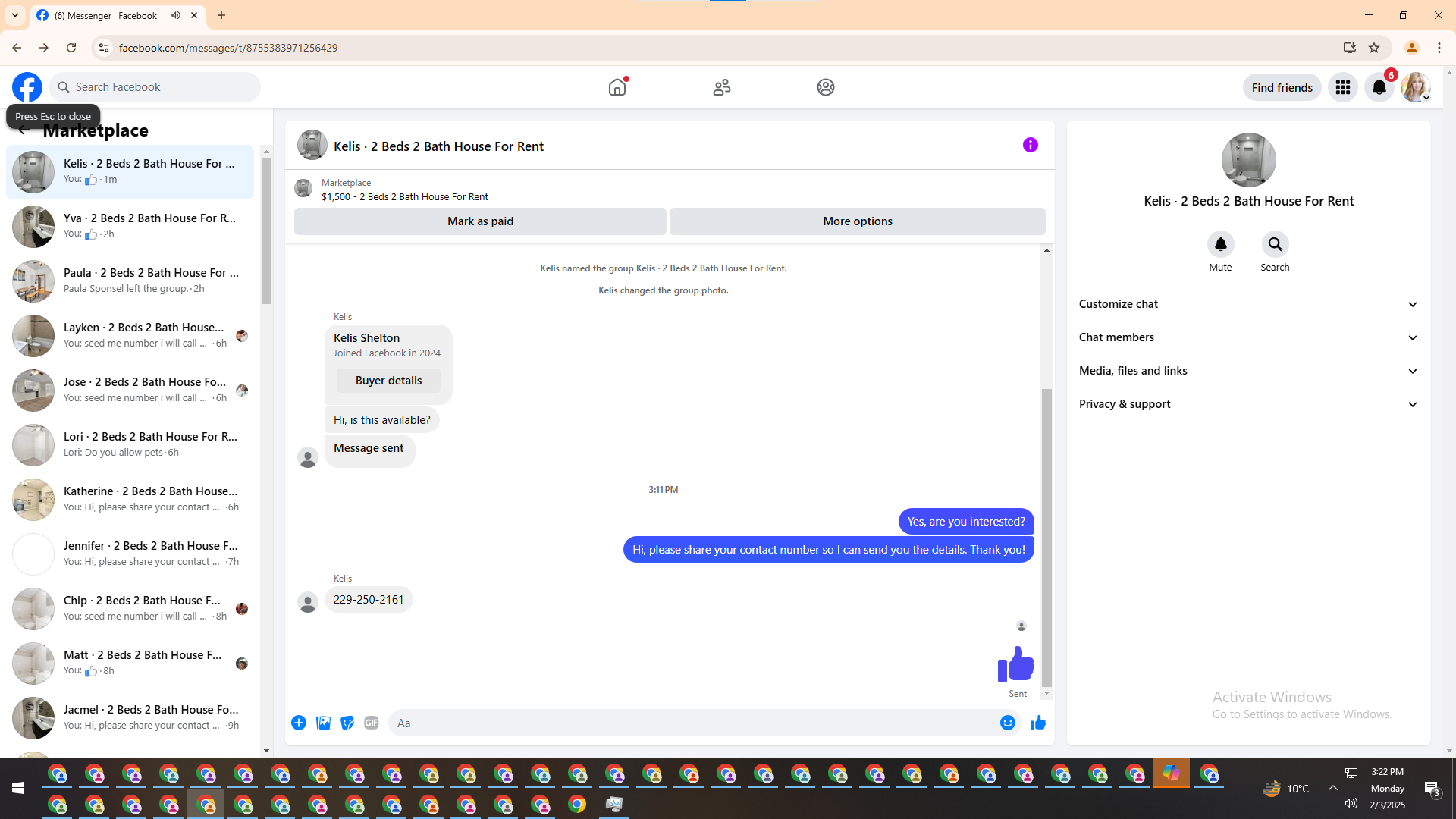This screenshot has height=819, width=1456.
Task: Open the Groups icon in top navigation
Action: click(x=826, y=87)
